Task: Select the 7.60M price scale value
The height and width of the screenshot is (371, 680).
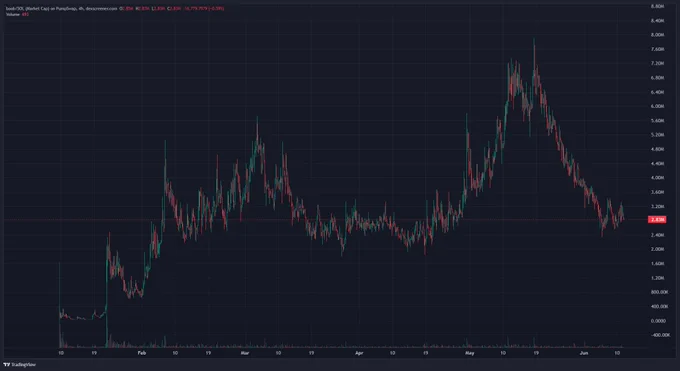Action: click(657, 49)
